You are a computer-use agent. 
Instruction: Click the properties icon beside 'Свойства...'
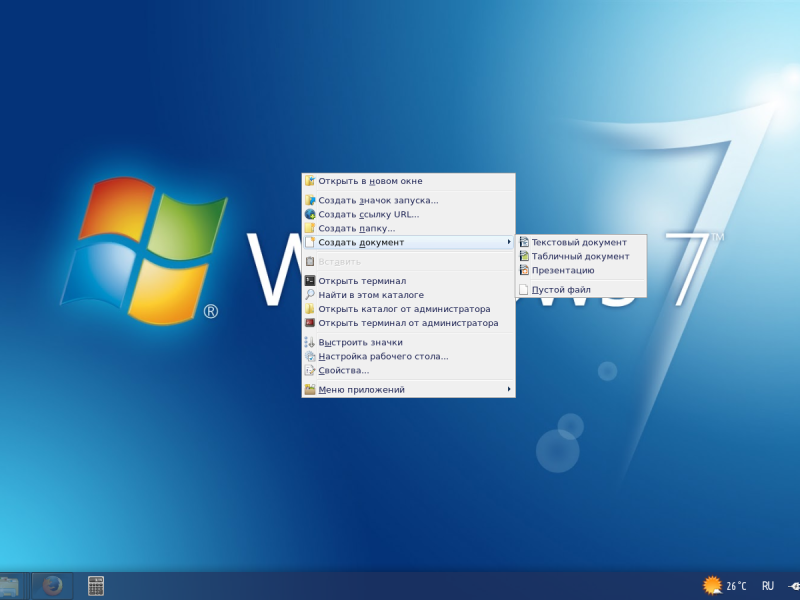(310, 370)
